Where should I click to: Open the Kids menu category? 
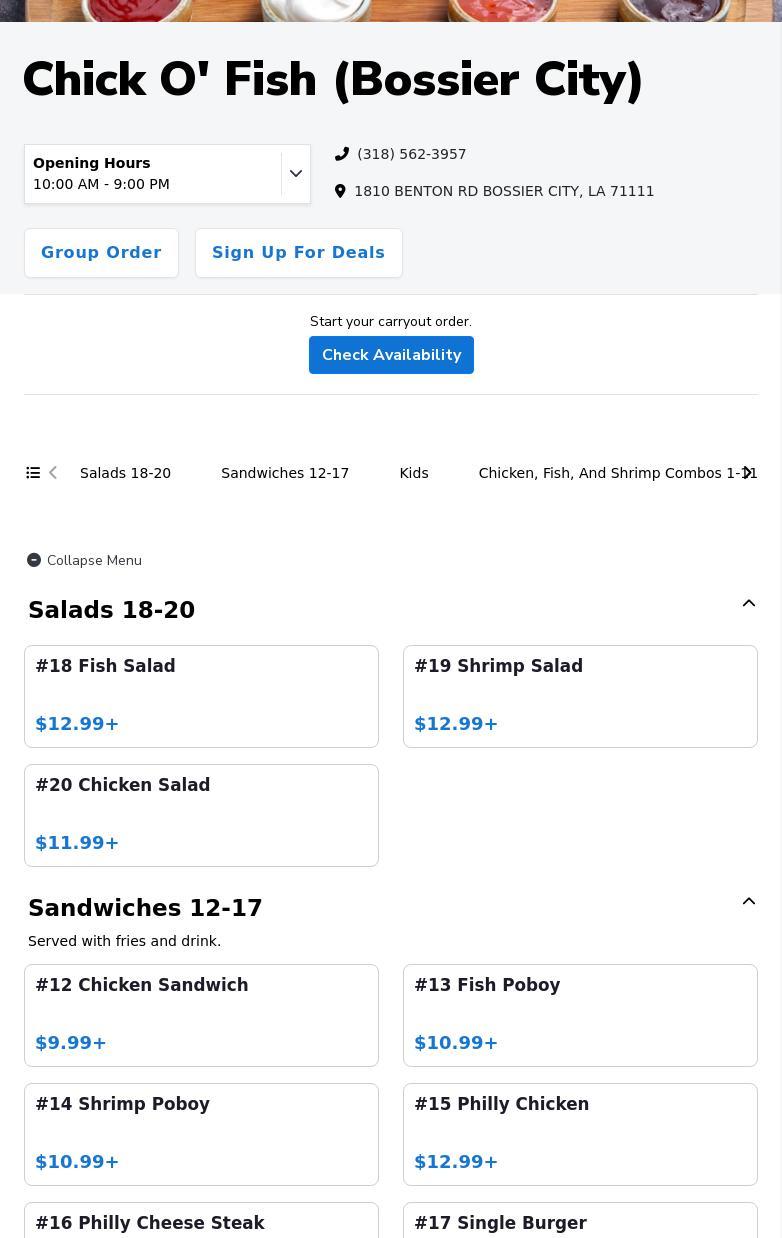pyautogui.click(x=414, y=473)
